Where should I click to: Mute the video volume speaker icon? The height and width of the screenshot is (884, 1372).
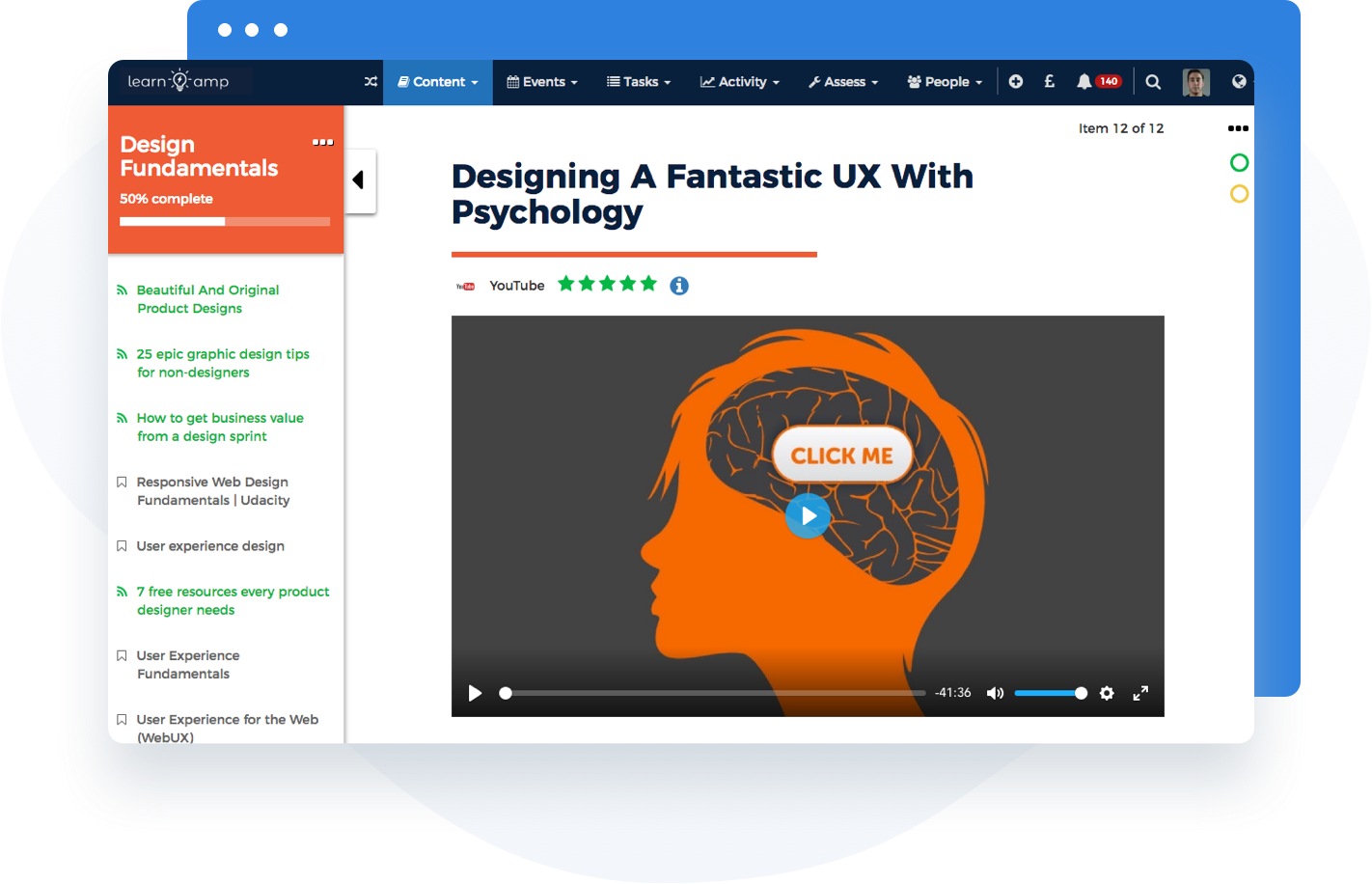(995, 693)
